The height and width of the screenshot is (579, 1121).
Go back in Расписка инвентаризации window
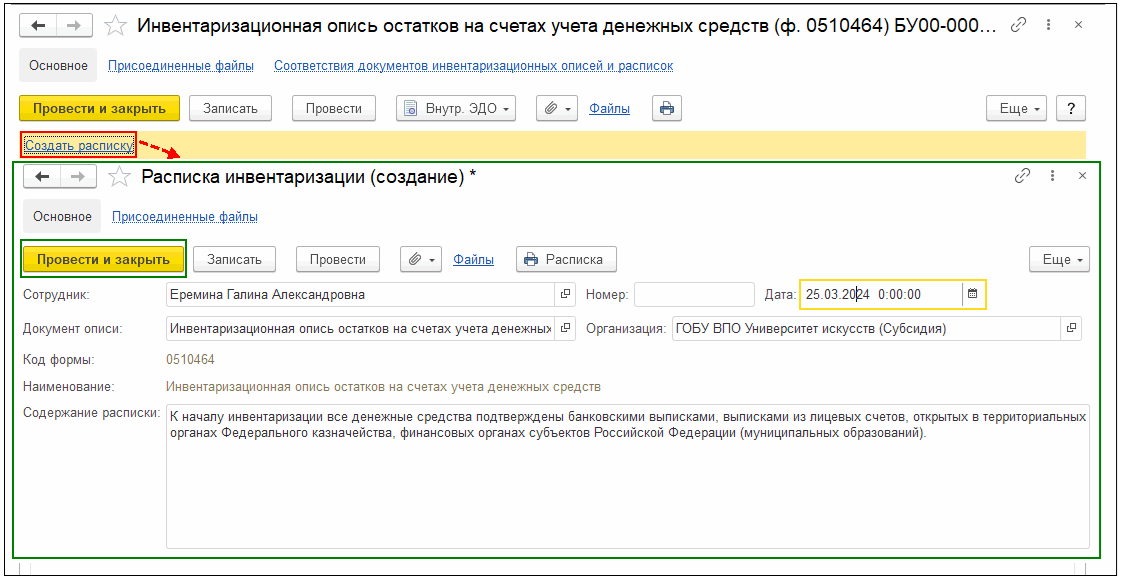(x=42, y=176)
